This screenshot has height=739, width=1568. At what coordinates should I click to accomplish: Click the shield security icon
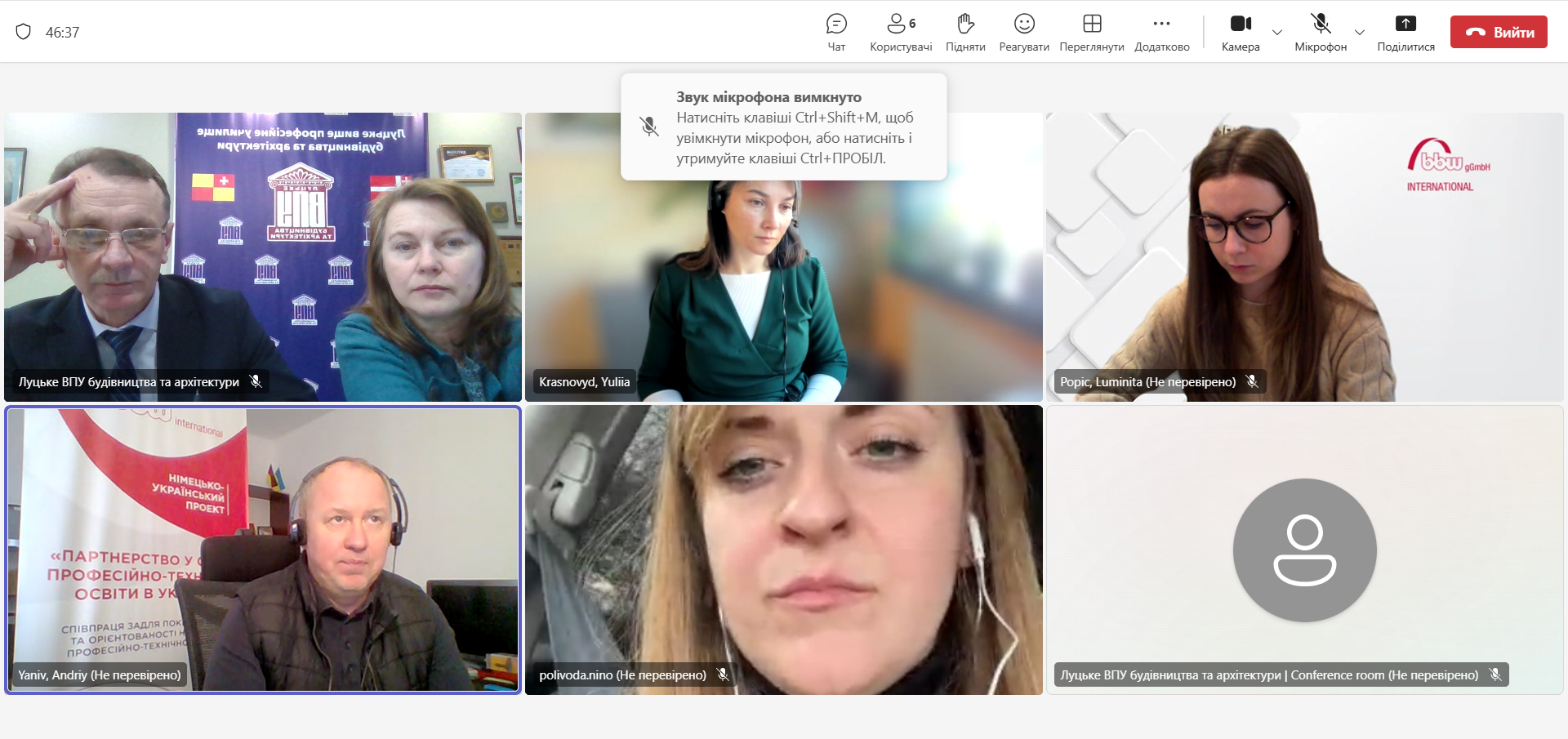click(x=24, y=32)
